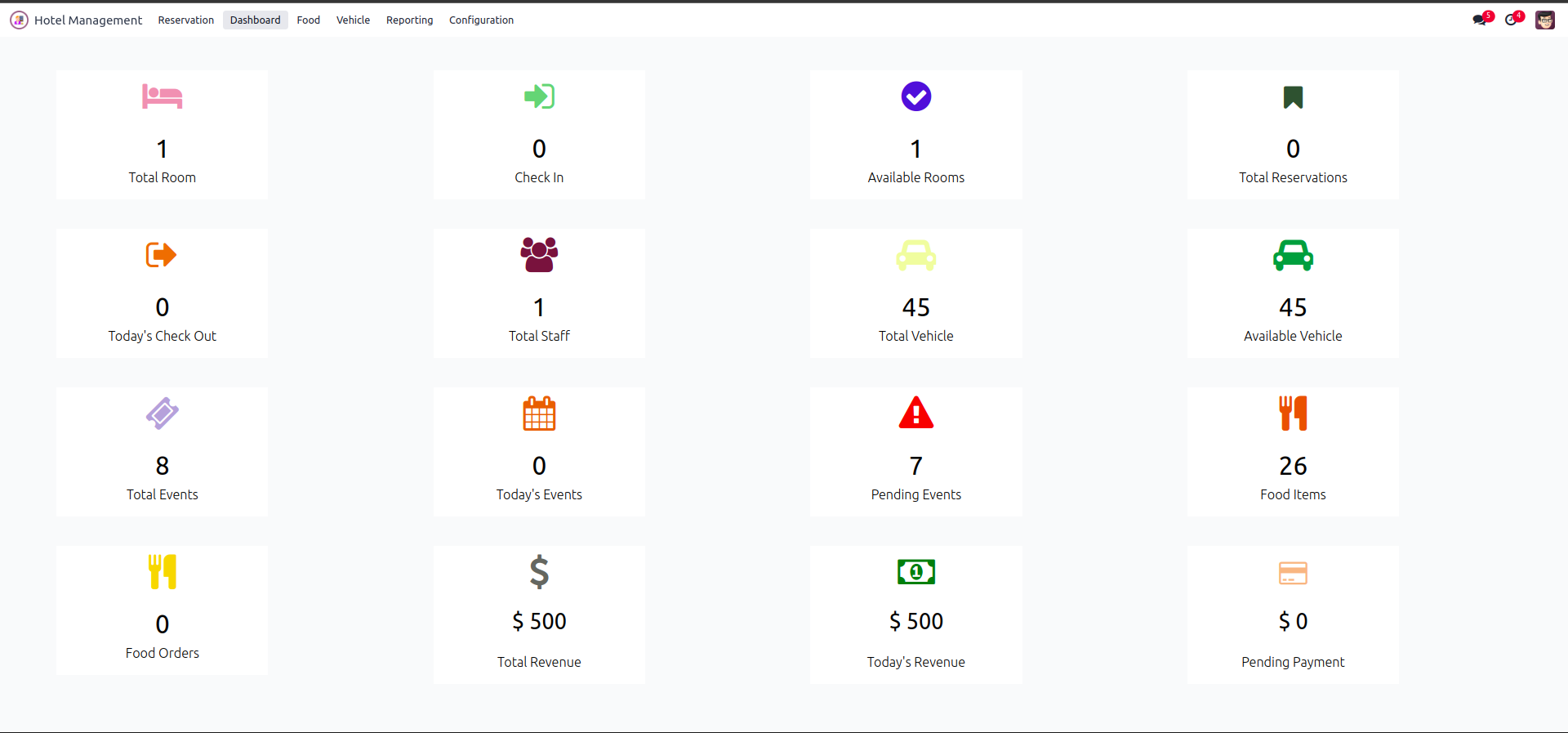Click the purple ticket Total Events icon
This screenshot has width=1568, height=733.
point(162,413)
